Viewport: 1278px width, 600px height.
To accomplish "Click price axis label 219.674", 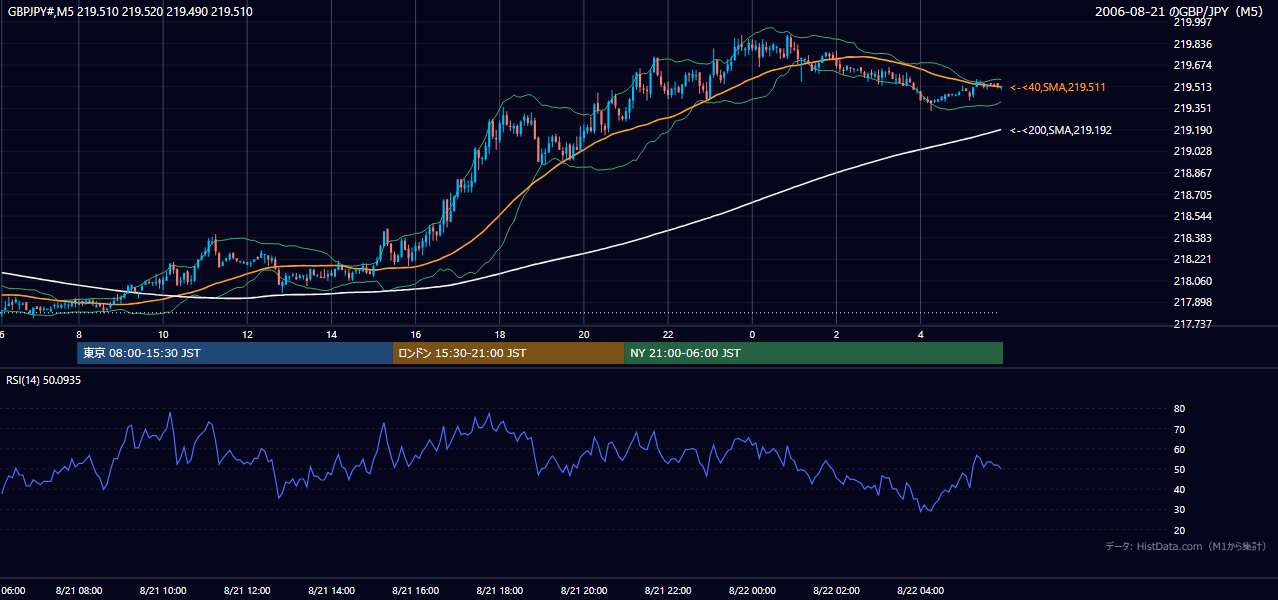I will tap(1192, 65).
